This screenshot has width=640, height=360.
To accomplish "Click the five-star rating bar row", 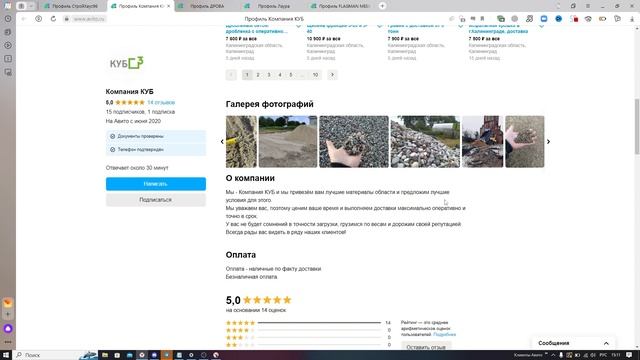I will pyautogui.click(x=308, y=323).
